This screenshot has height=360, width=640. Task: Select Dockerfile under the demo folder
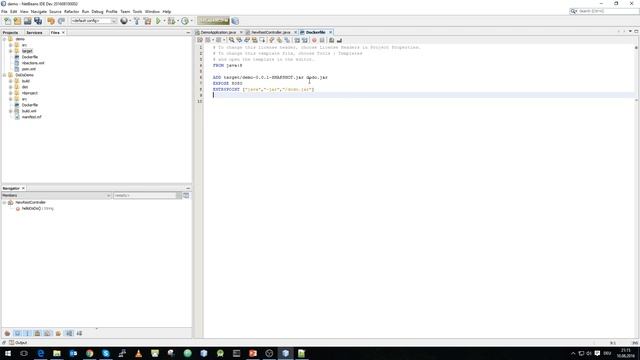point(30,57)
